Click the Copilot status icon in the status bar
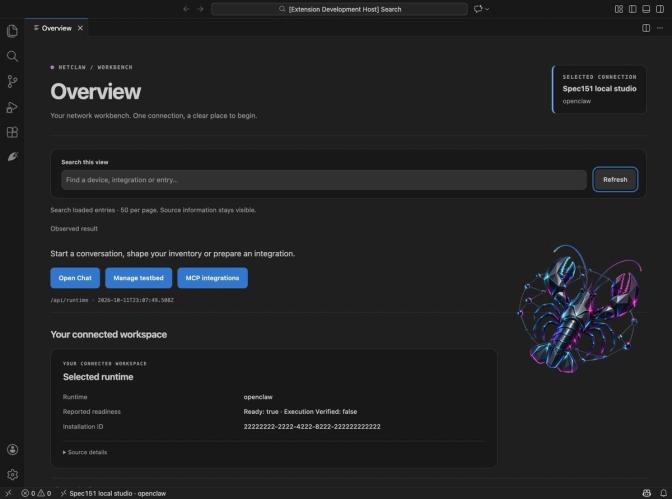672x499 pixels. pos(646,493)
